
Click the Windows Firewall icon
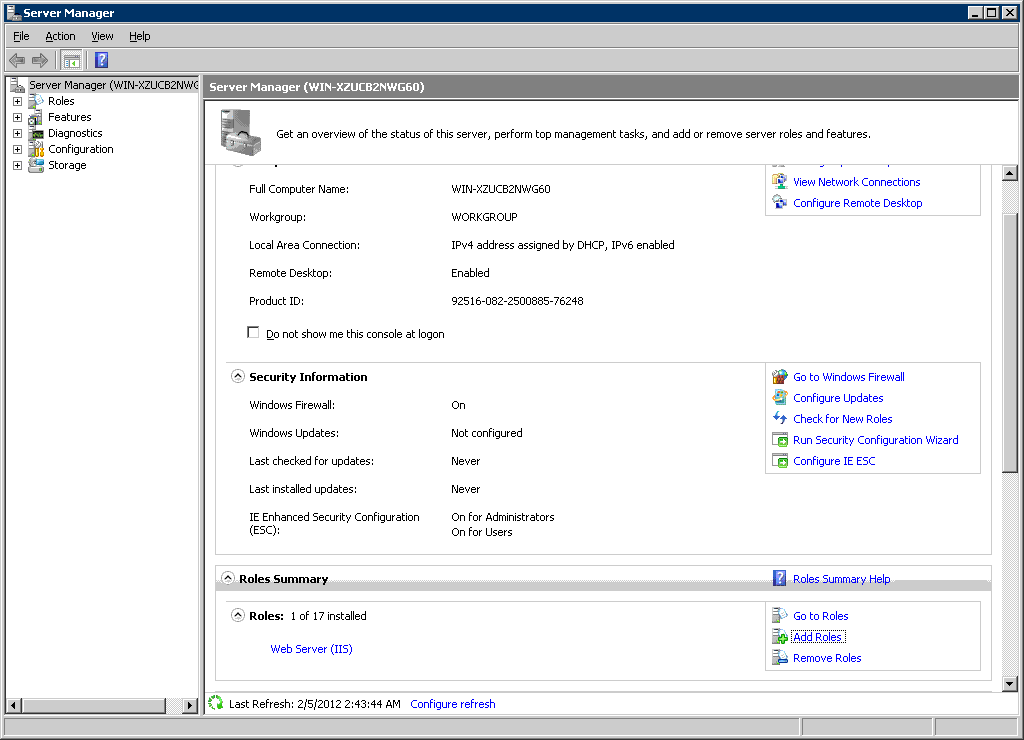point(780,377)
